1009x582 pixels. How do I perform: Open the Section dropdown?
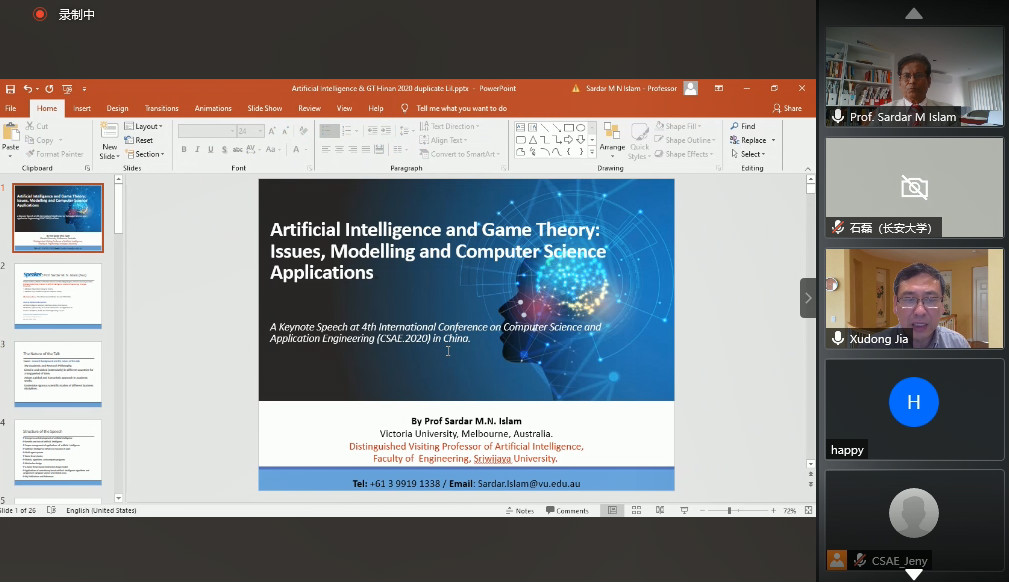click(x=148, y=154)
